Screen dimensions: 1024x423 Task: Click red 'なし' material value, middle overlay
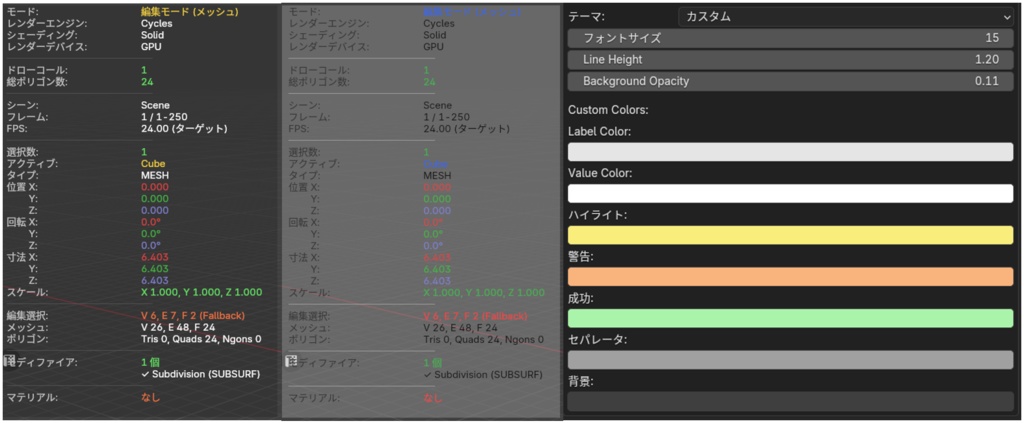coord(432,398)
